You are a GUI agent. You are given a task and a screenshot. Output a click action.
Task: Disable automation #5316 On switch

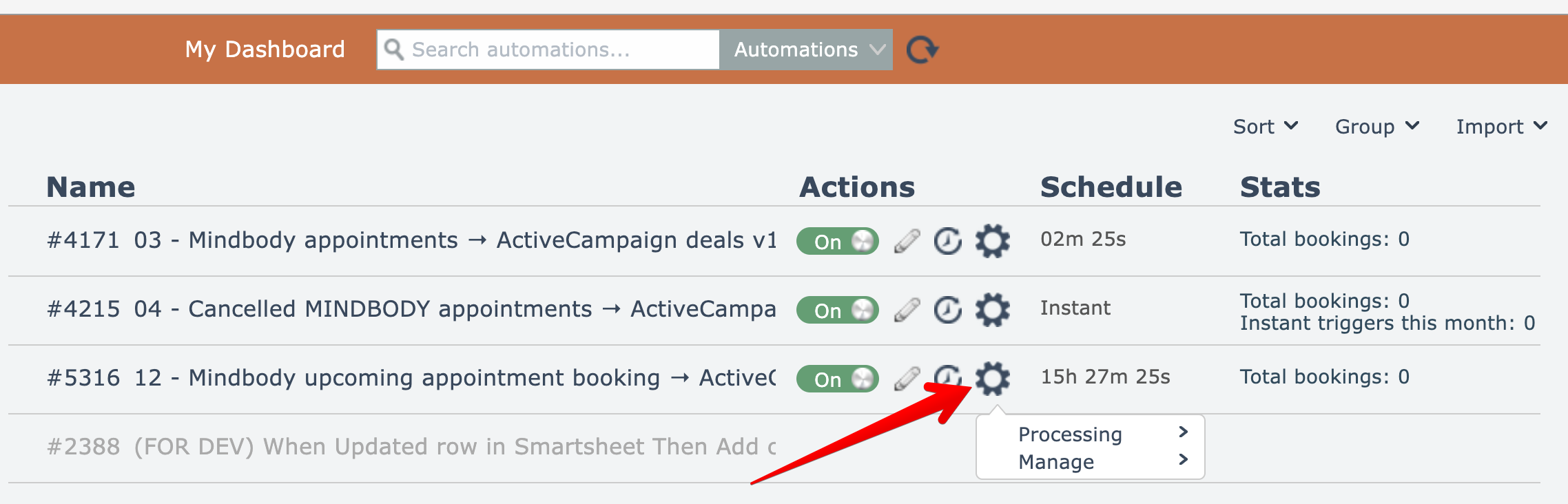837,379
